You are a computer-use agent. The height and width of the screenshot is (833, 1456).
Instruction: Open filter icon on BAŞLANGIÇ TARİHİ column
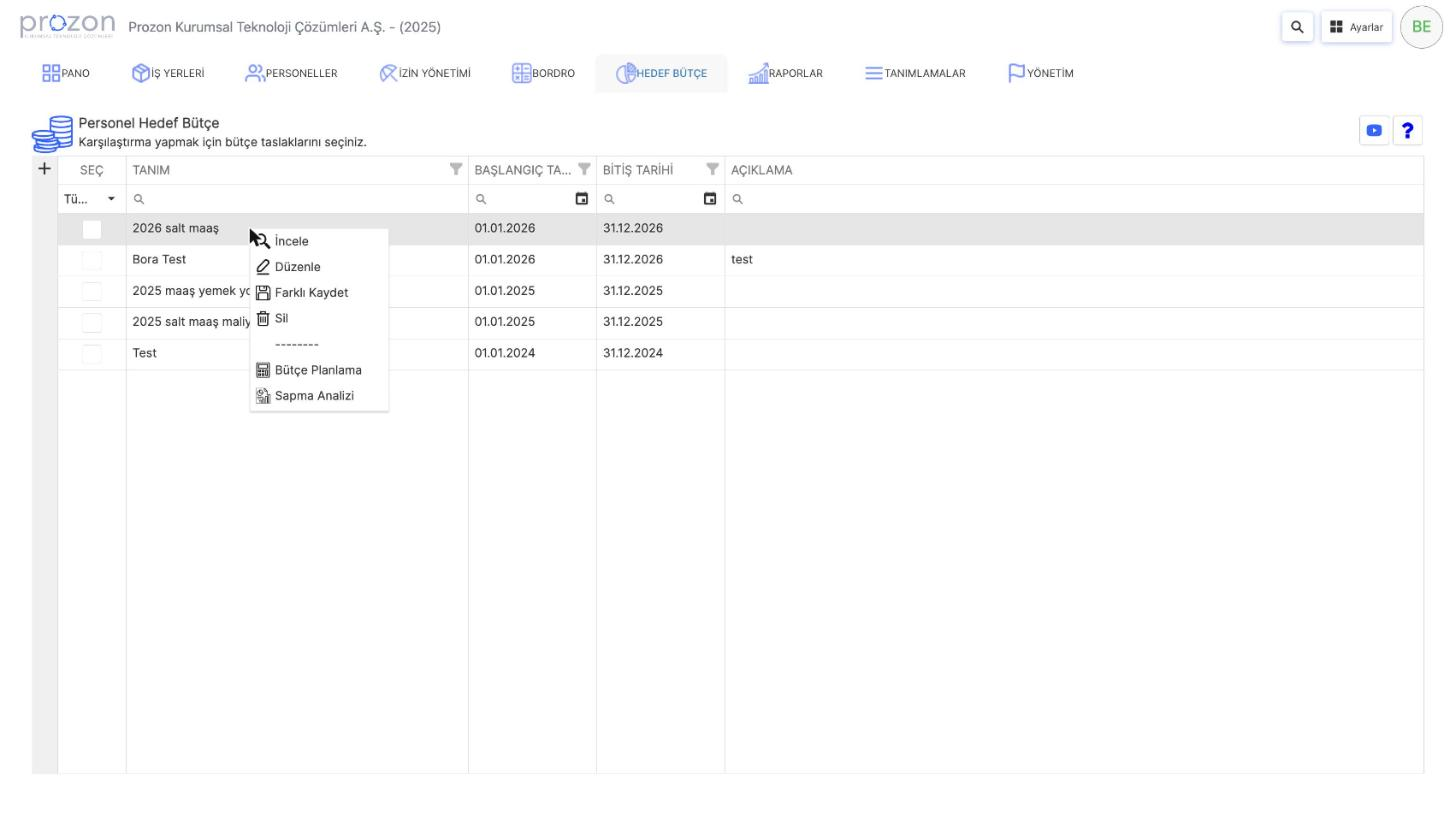point(584,169)
